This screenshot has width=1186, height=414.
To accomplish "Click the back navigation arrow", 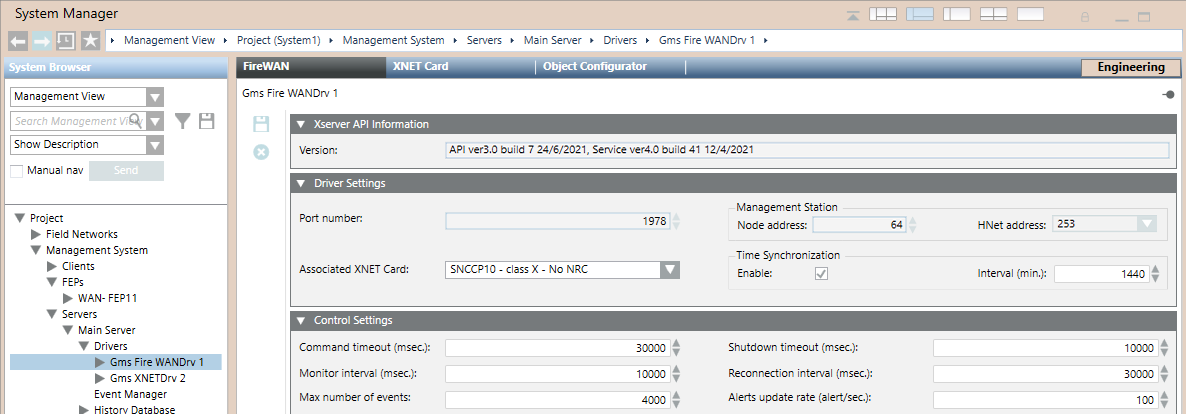I will (18, 41).
